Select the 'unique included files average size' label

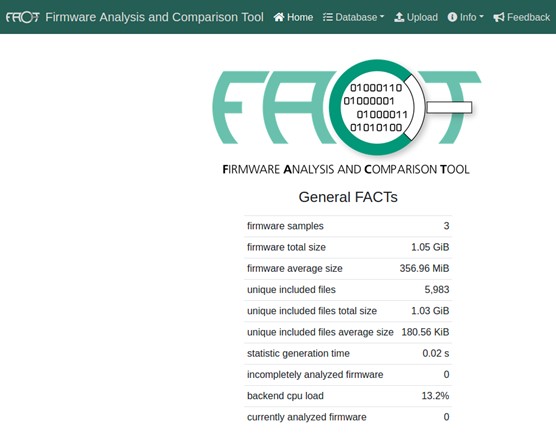(320, 332)
